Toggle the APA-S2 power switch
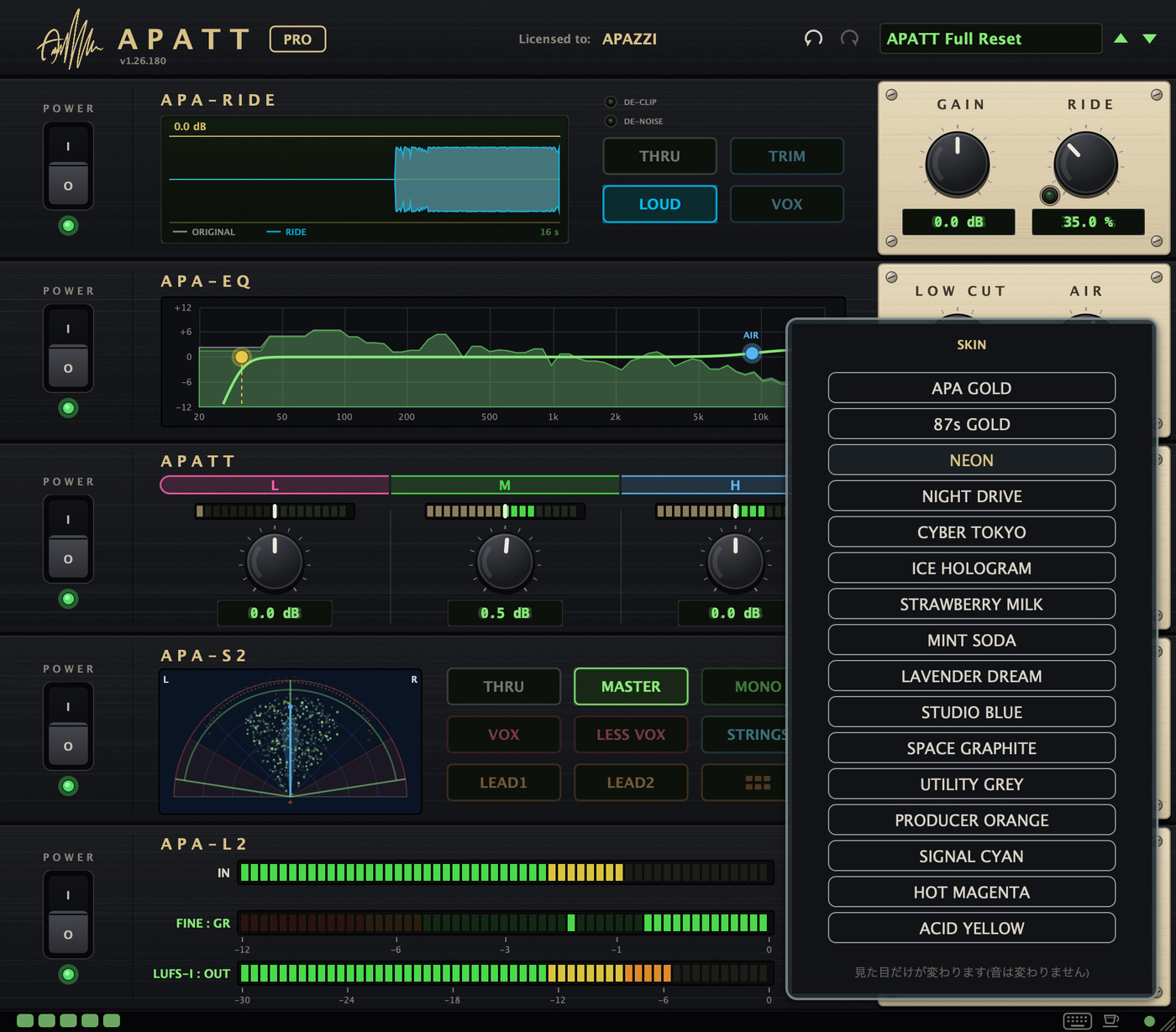 pos(68,726)
